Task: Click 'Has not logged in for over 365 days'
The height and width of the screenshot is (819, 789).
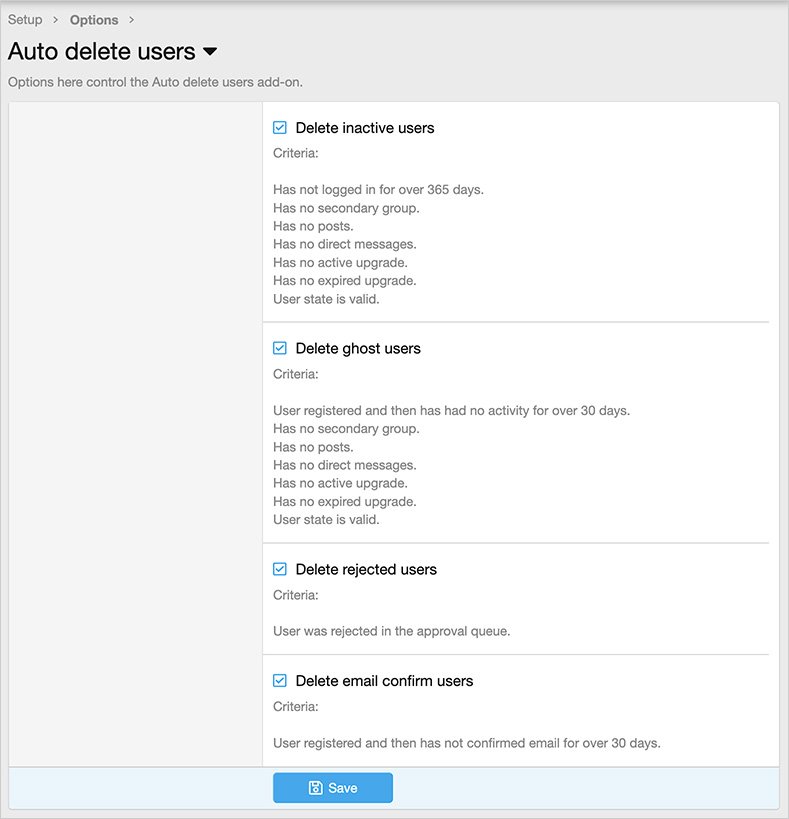Action: (x=378, y=189)
